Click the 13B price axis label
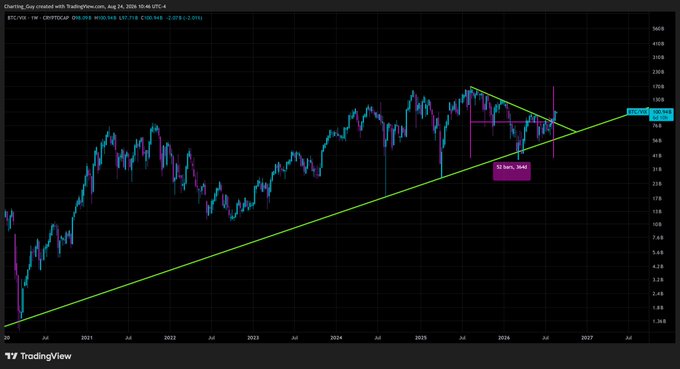The image size is (680, 369). click(657, 212)
